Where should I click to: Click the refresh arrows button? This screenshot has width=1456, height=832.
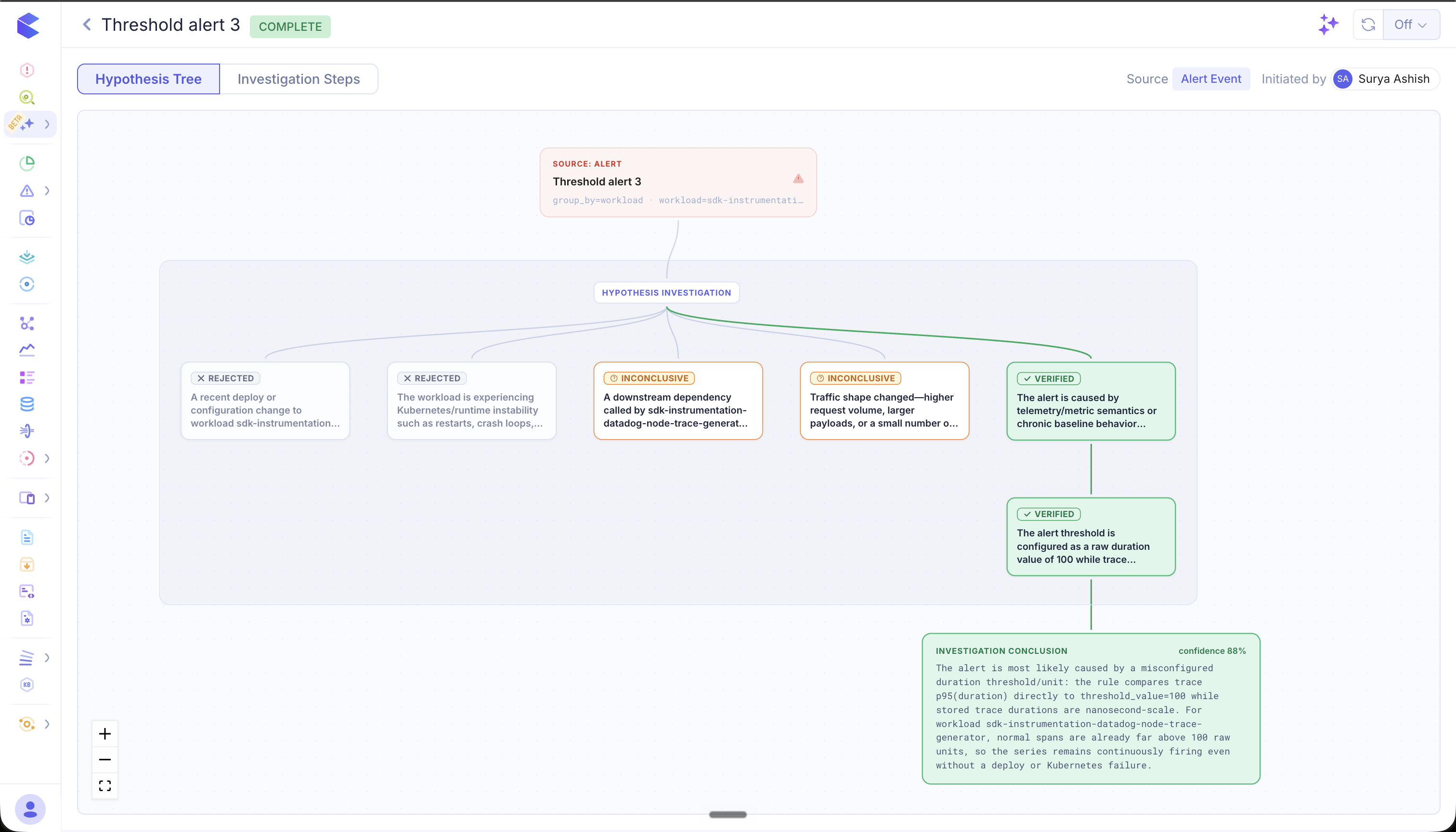(x=1368, y=25)
